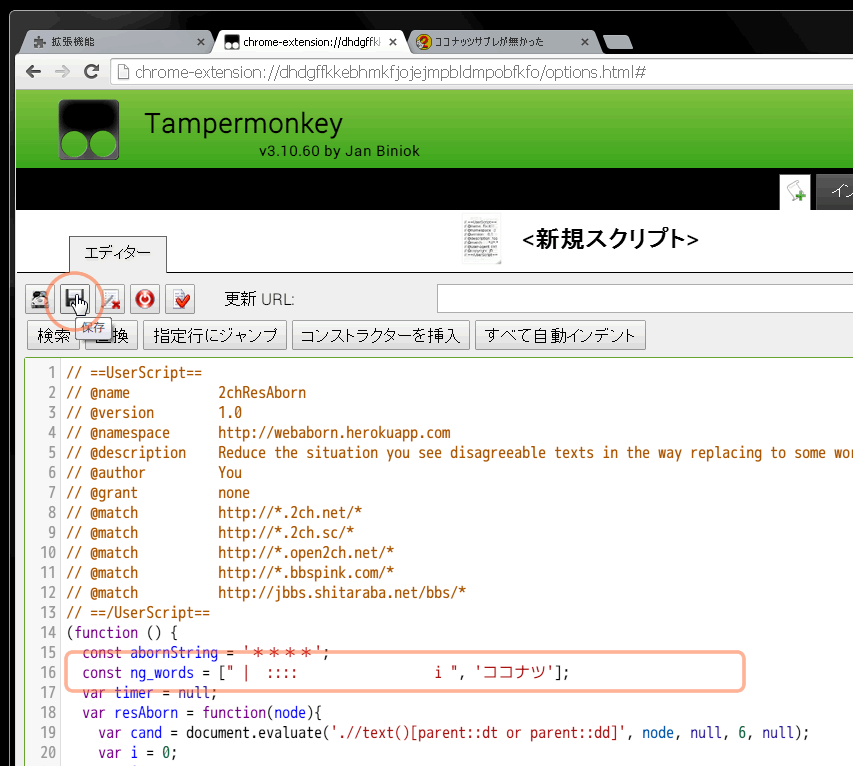Click the 更新 URL input field
This screenshot has height=766, width=853.
pyautogui.click(x=645, y=299)
